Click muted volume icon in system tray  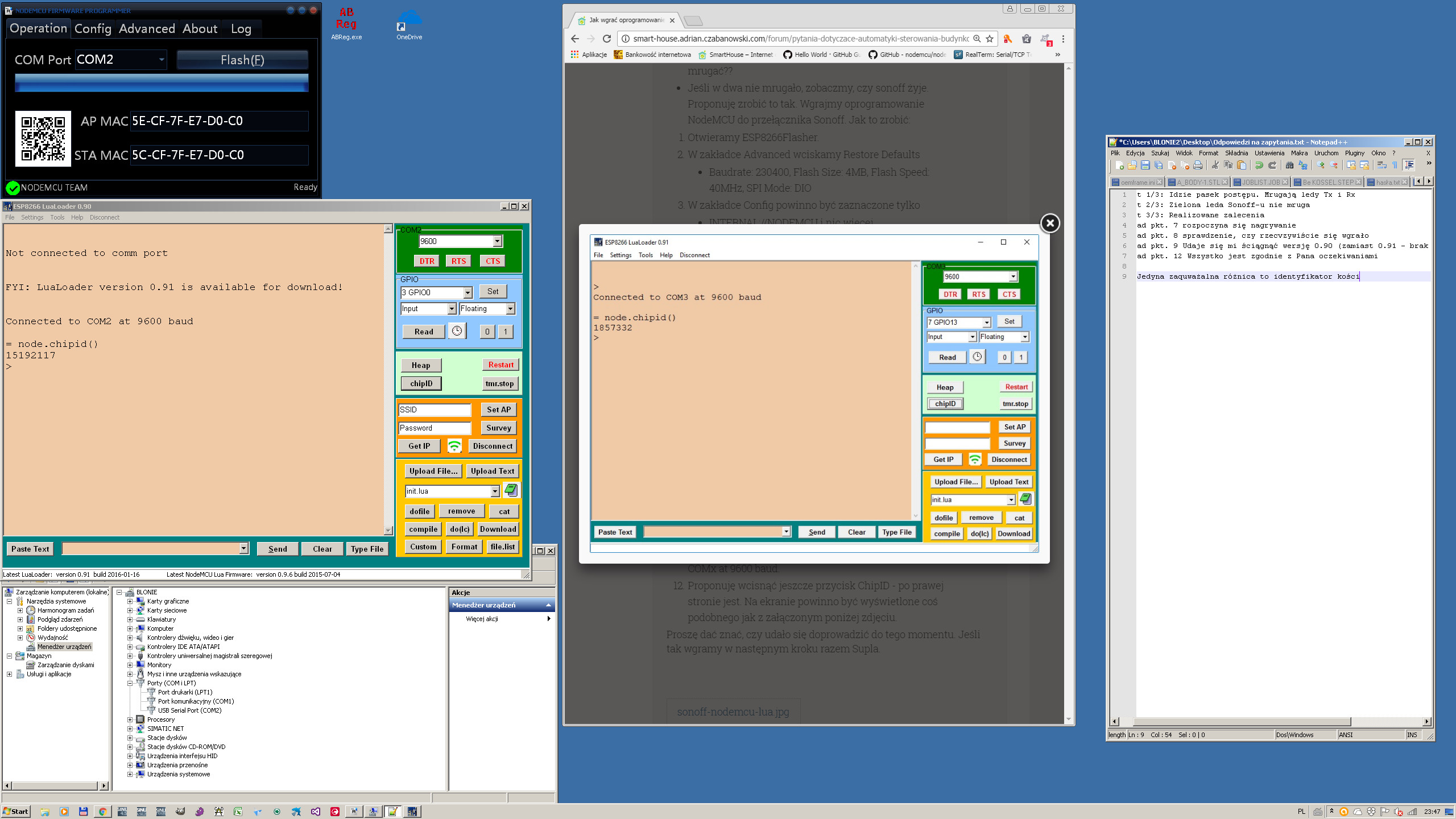pyautogui.click(x=1398, y=812)
